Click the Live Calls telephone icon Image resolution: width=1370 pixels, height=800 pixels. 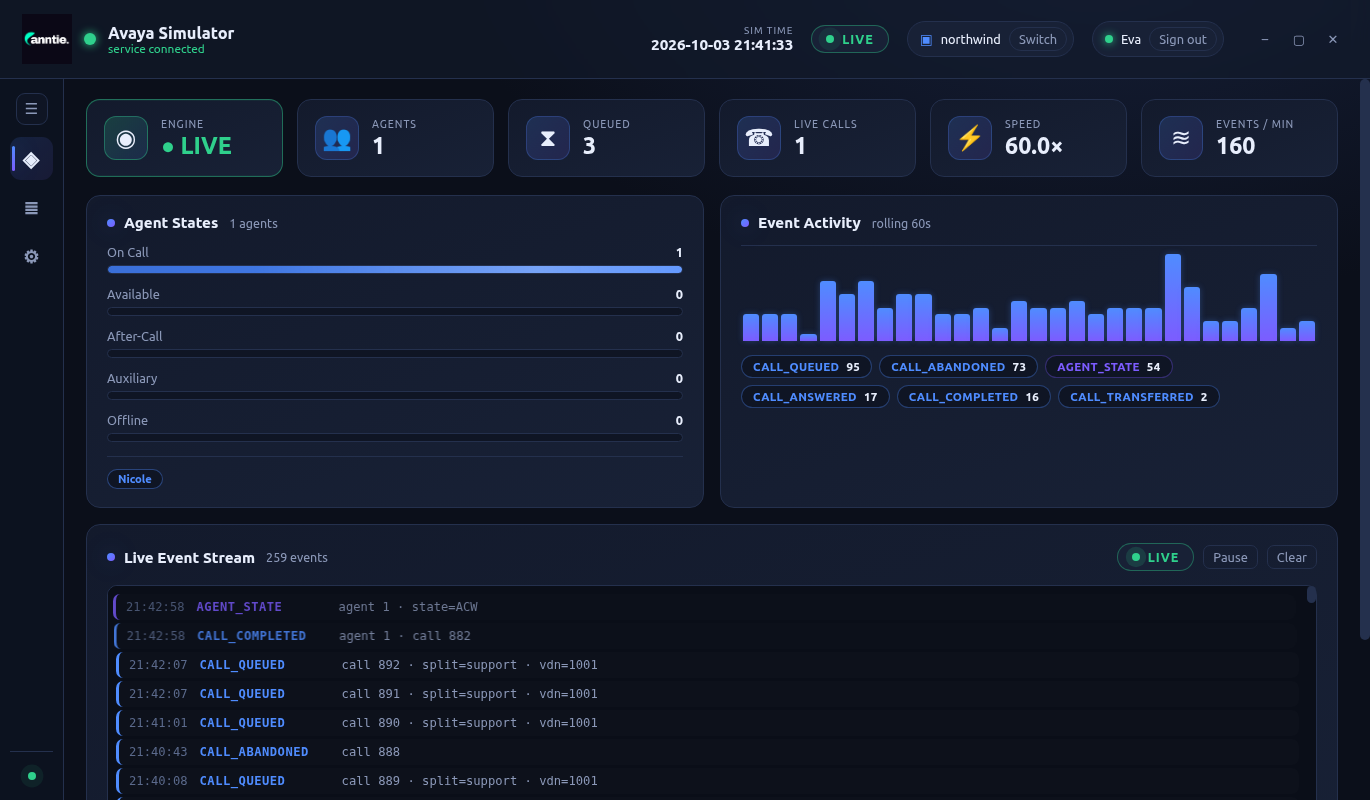[759, 138]
